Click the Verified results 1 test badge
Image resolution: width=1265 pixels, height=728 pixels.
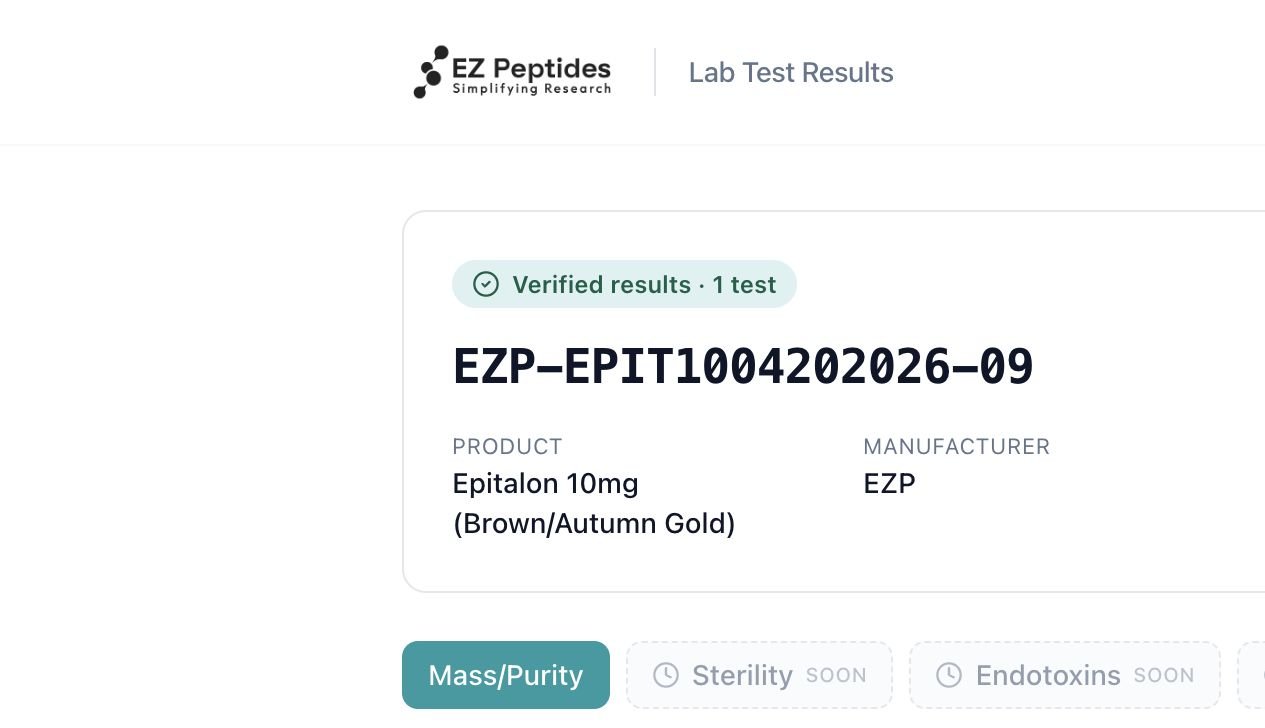[624, 284]
